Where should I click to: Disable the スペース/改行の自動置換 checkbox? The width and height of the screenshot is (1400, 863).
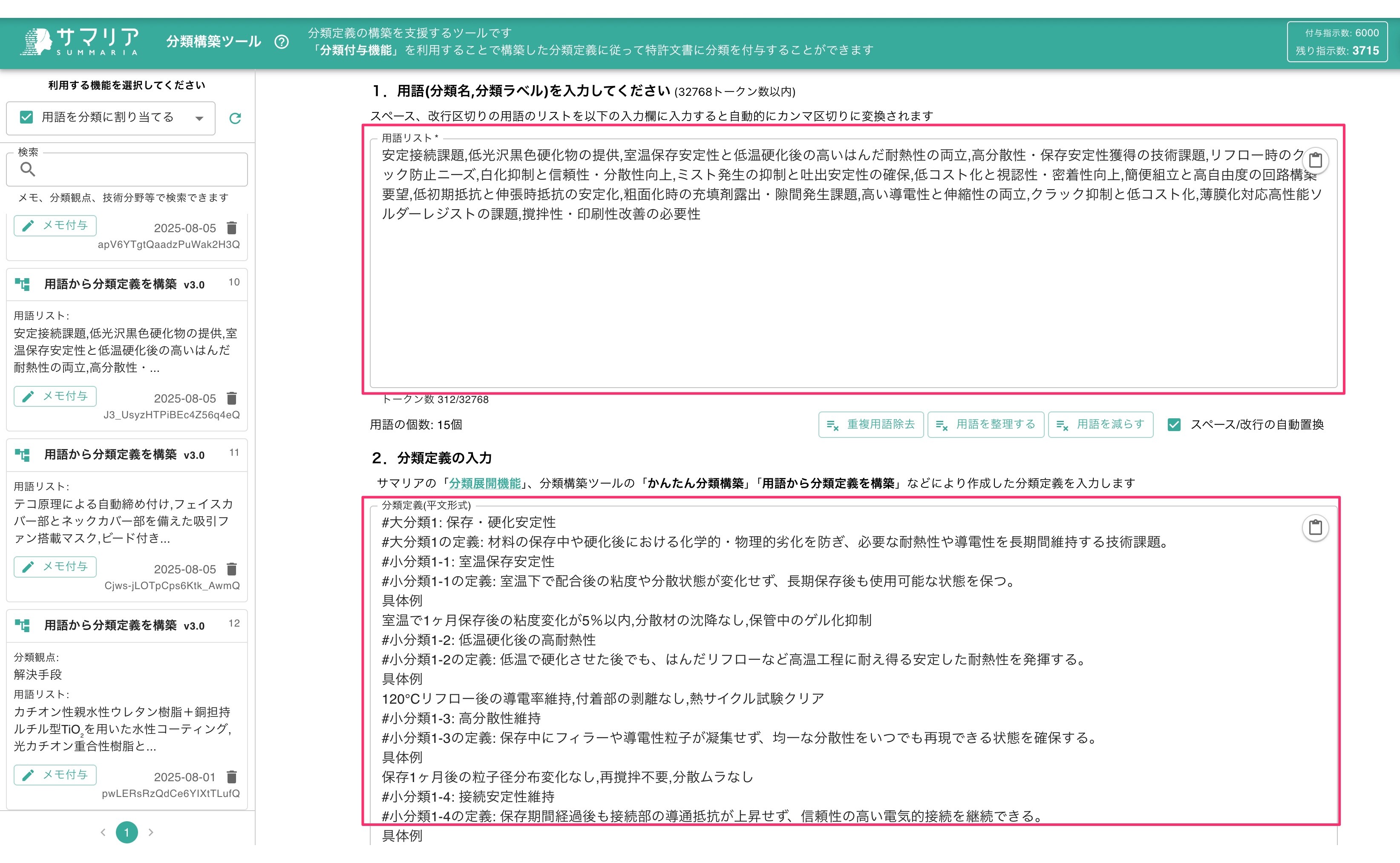click(x=1175, y=425)
